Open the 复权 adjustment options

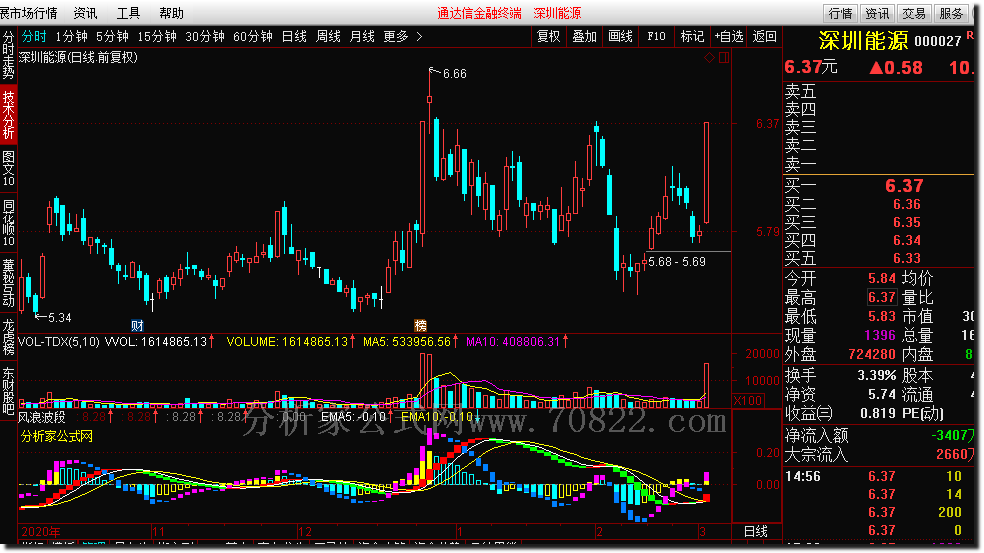coord(548,36)
